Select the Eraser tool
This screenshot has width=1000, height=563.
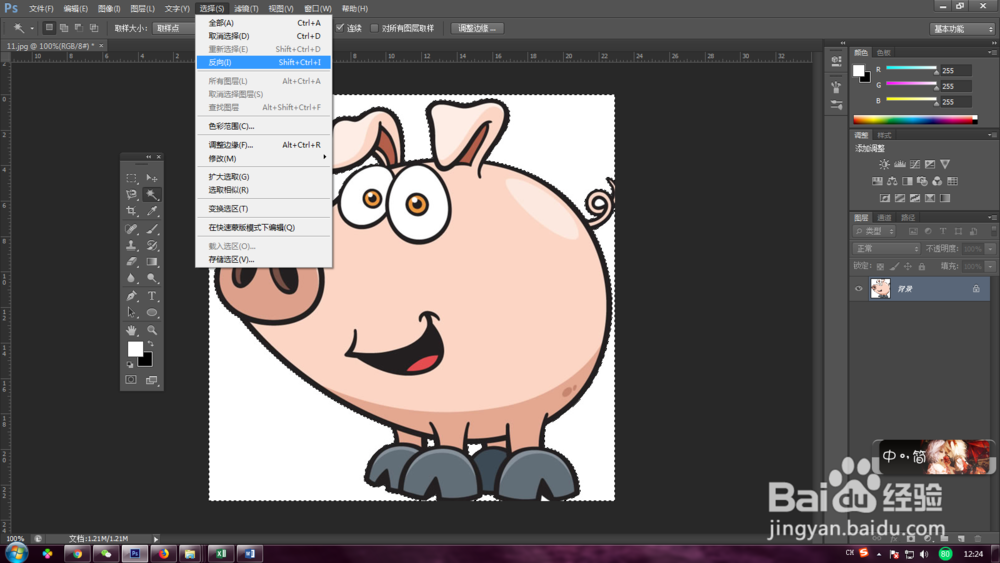click(131, 261)
